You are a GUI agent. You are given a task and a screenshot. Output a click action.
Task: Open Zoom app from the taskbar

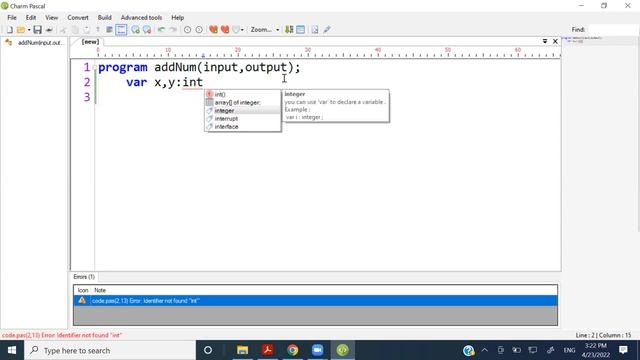point(317,350)
